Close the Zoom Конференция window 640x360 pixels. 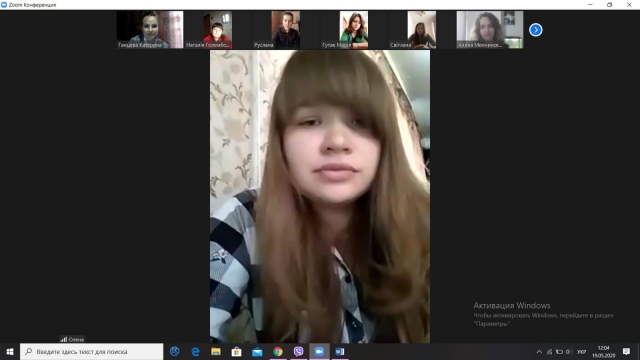[629, 4]
